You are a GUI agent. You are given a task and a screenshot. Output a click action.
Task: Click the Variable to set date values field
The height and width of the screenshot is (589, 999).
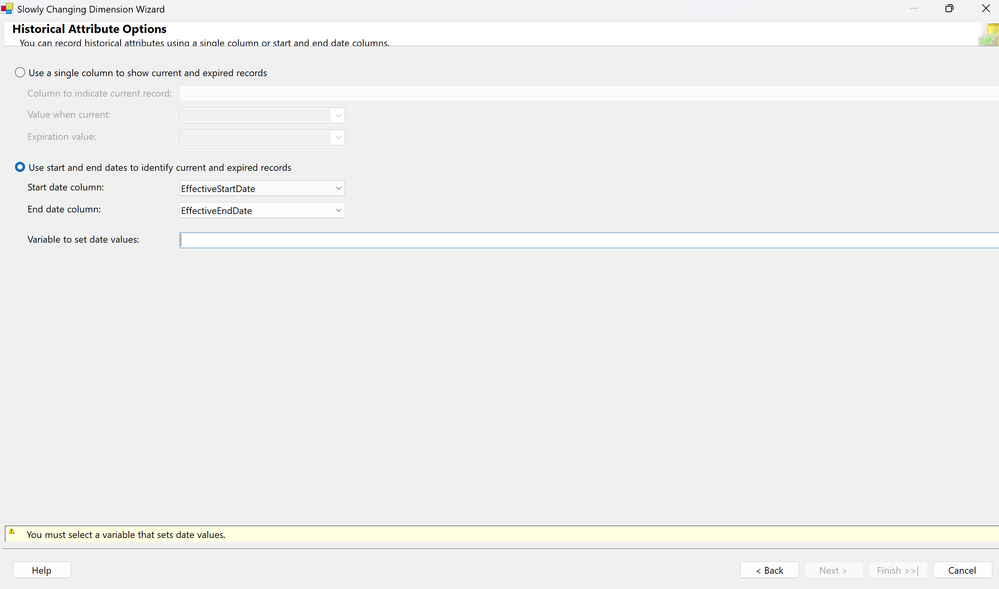click(589, 240)
